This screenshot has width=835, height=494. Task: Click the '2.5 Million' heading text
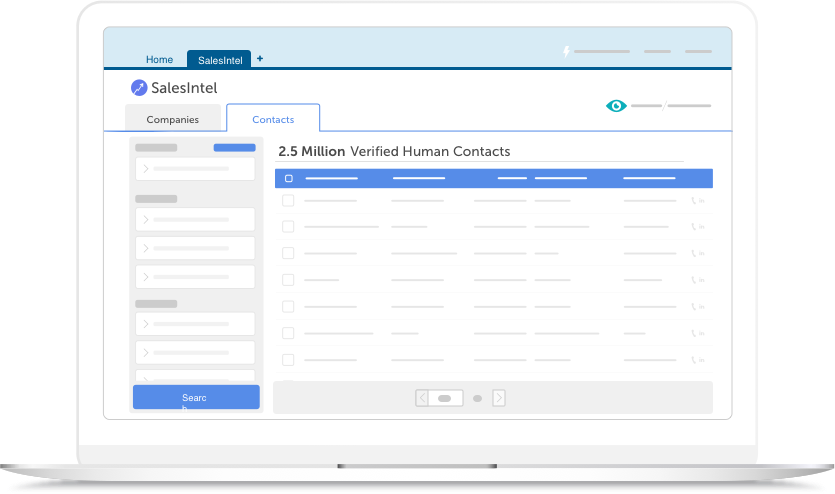pyautogui.click(x=312, y=151)
